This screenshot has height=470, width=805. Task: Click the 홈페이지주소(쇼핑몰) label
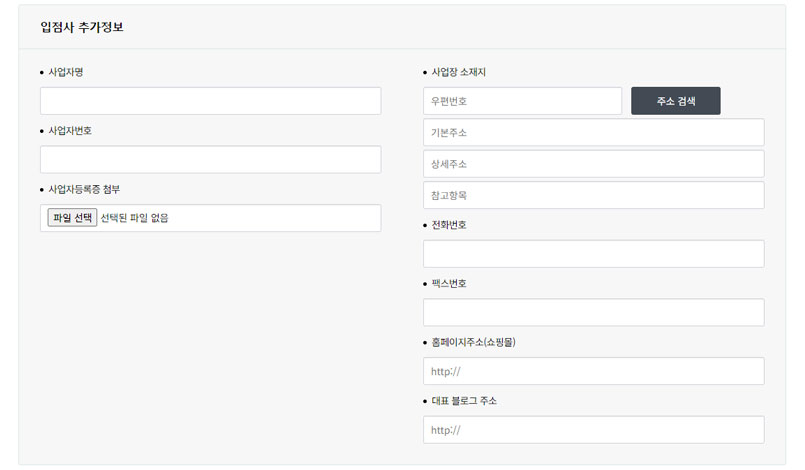[473, 342]
